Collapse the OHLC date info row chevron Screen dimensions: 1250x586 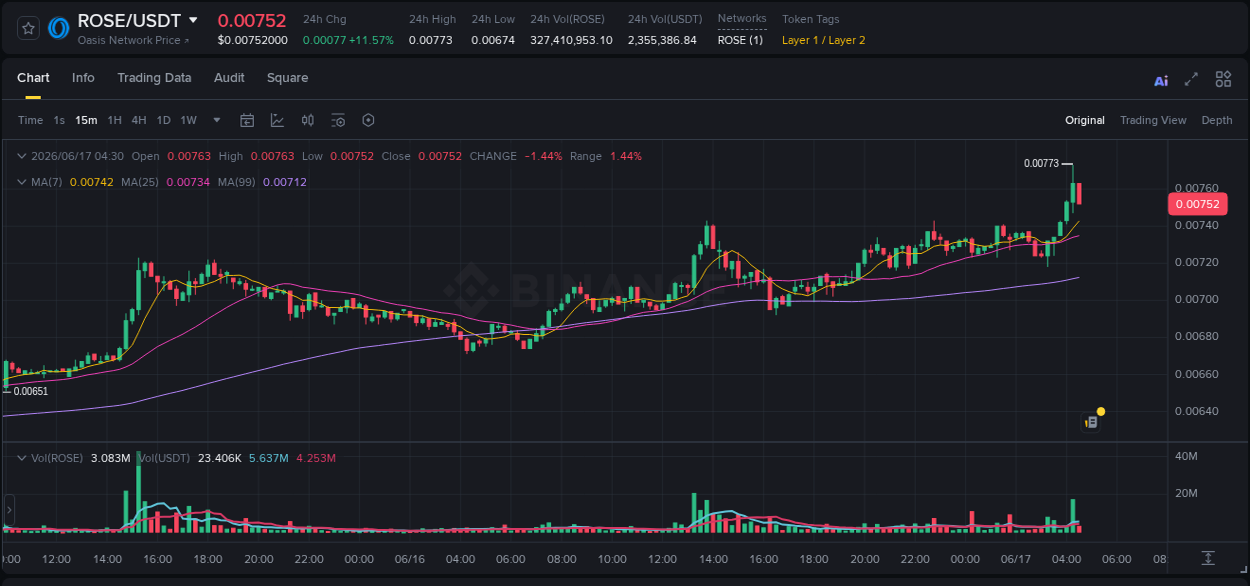pyautogui.click(x=21, y=156)
